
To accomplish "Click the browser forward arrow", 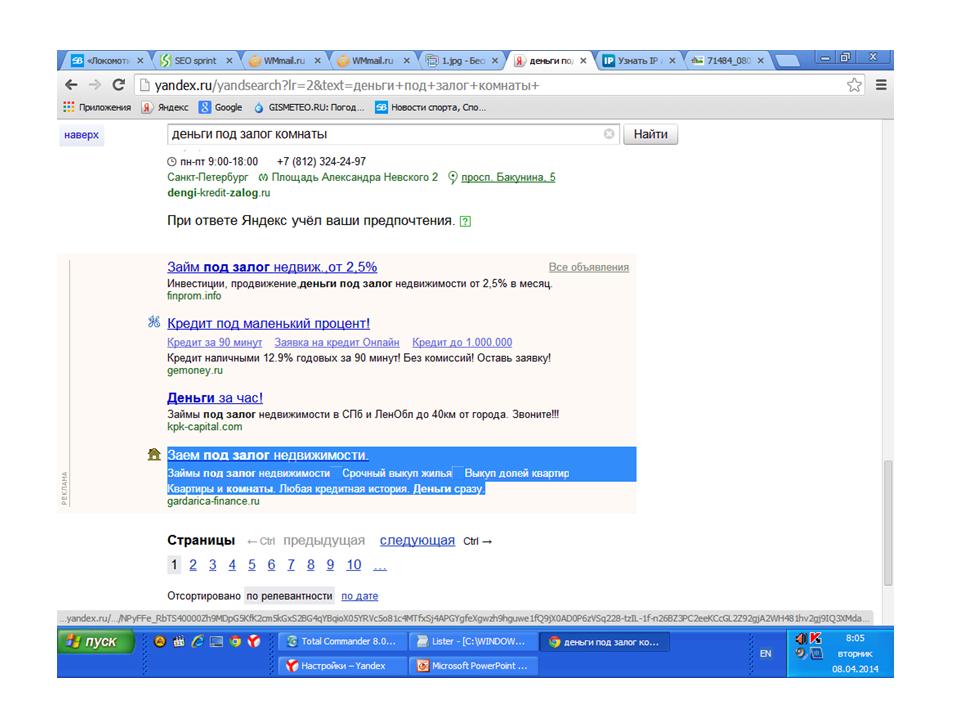I will [x=95, y=85].
